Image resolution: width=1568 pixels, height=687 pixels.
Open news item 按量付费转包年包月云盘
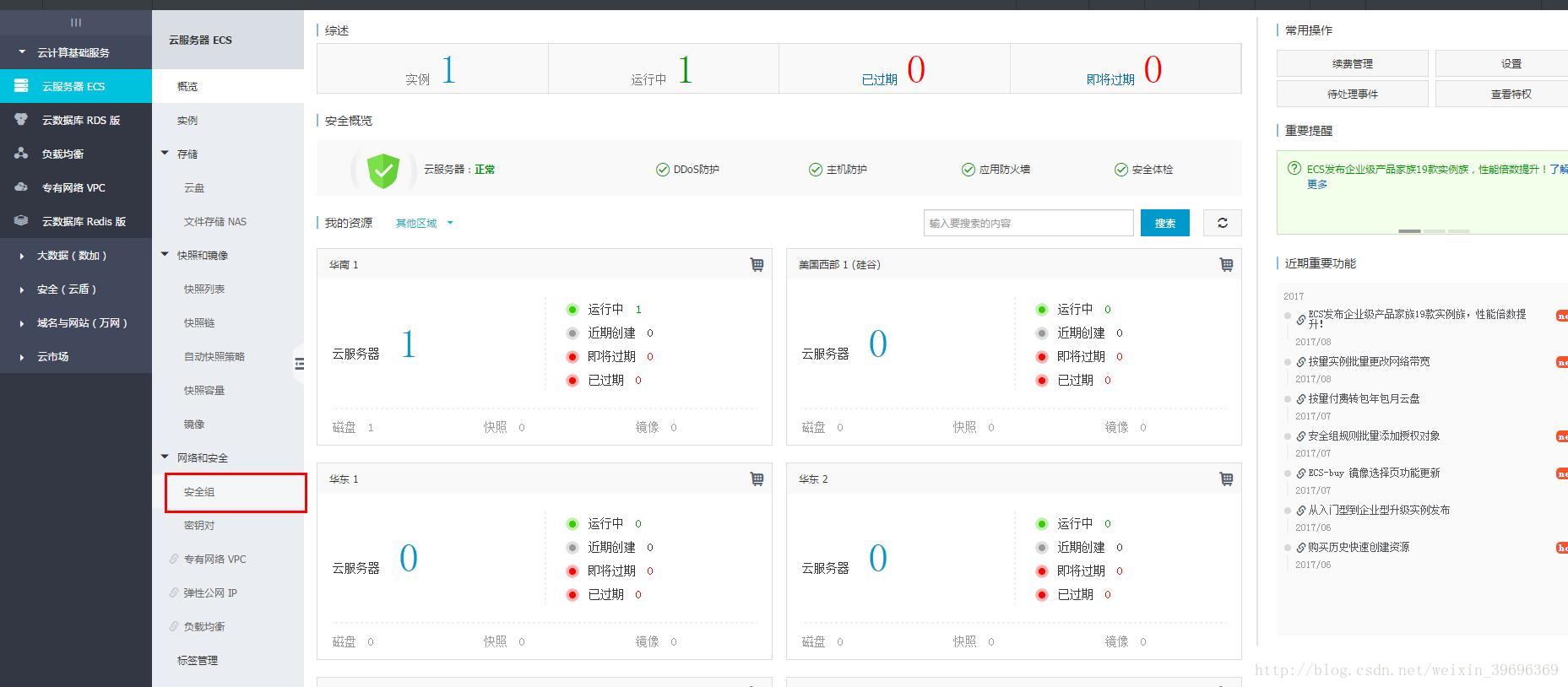(1364, 398)
